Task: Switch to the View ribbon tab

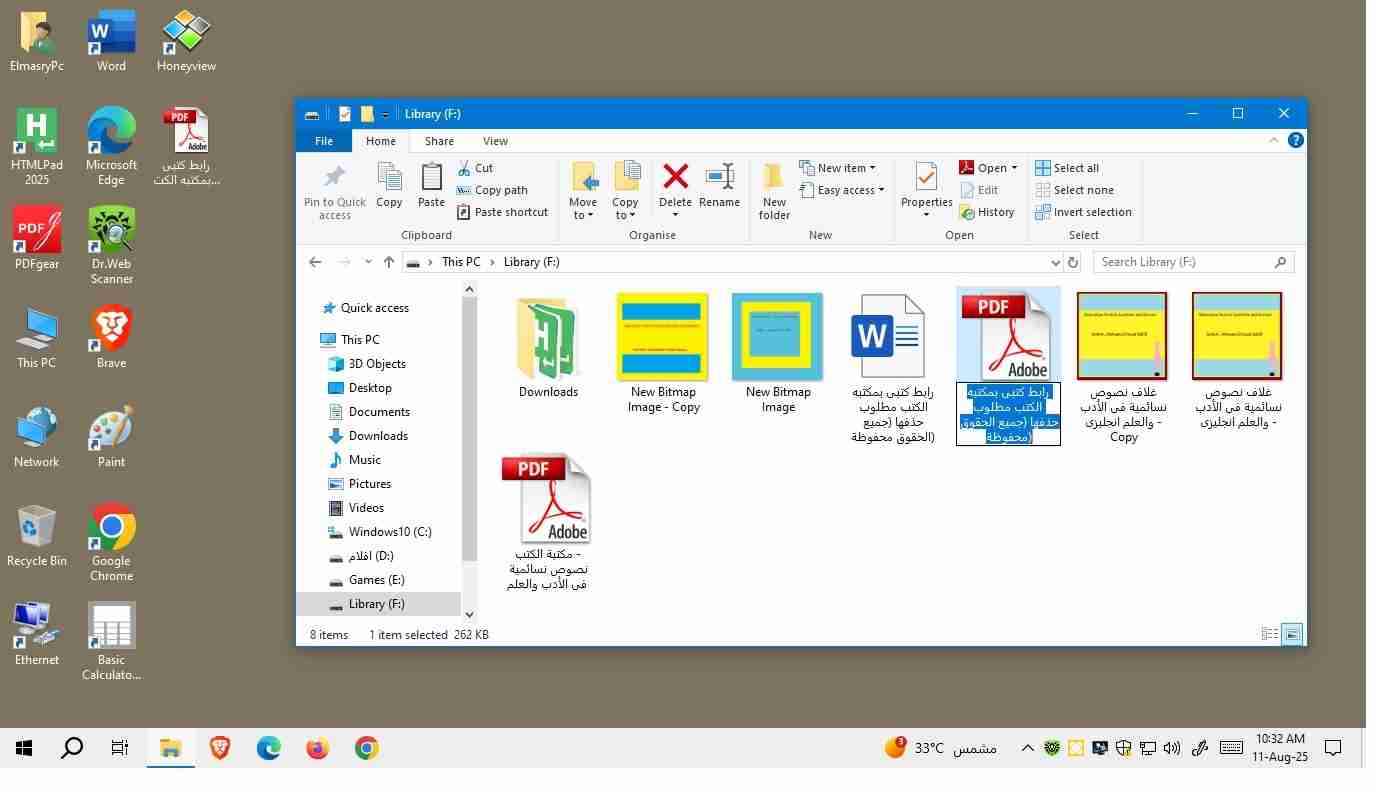Action: pyautogui.click(x=495, y=141)
